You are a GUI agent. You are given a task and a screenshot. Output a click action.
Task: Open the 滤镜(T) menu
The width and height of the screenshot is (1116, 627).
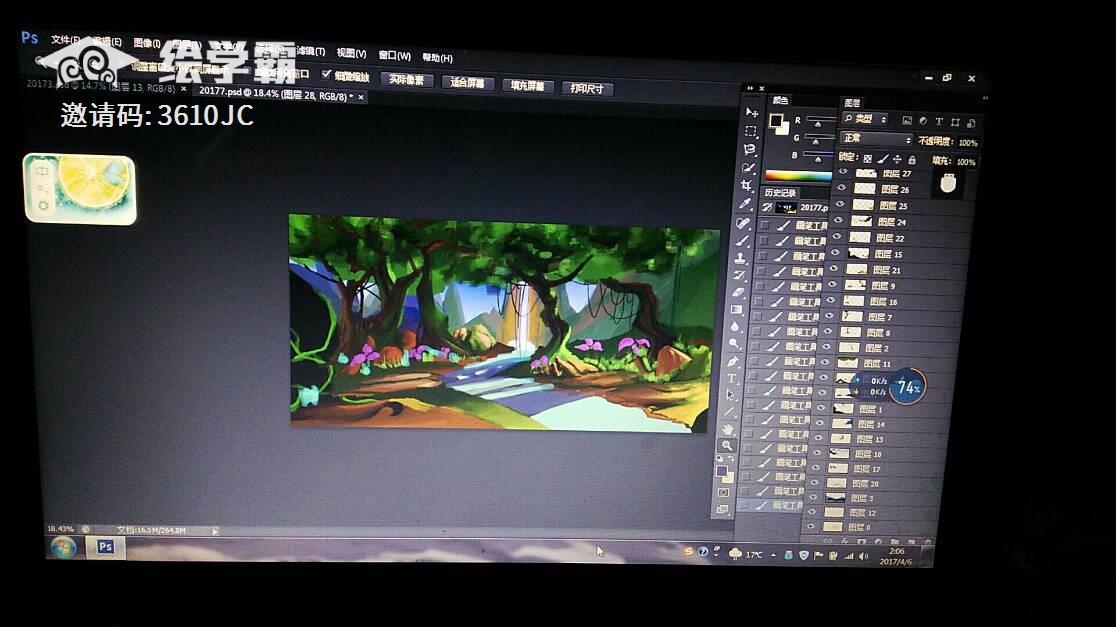[310, 51]
